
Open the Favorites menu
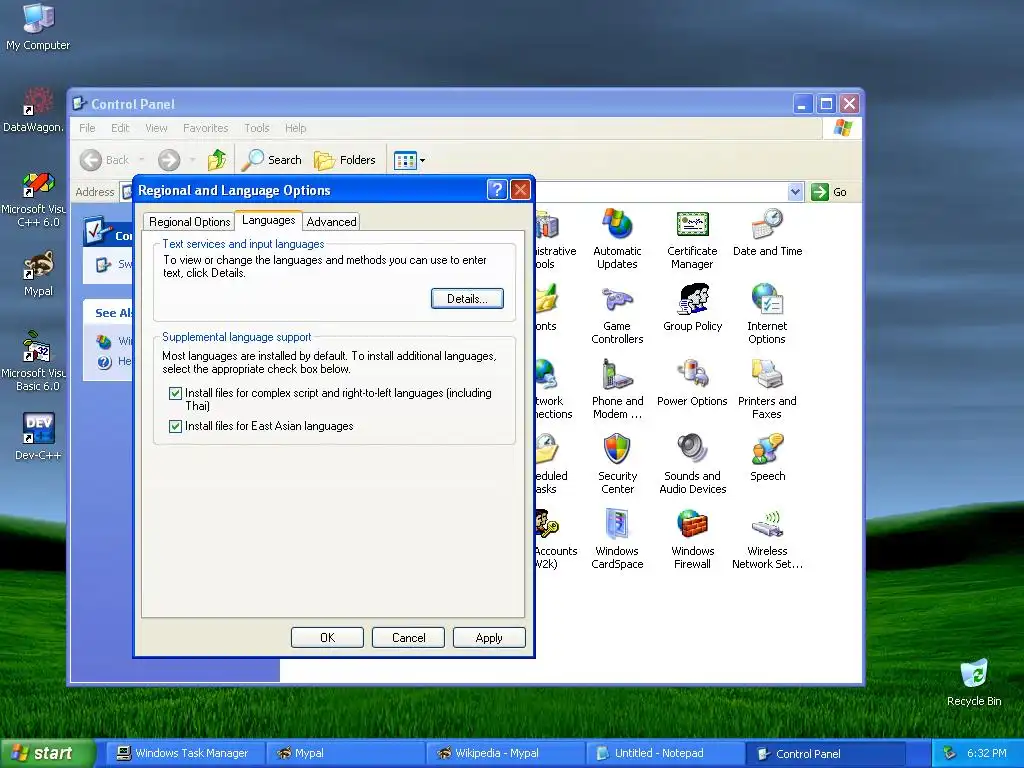coord(206,128)
